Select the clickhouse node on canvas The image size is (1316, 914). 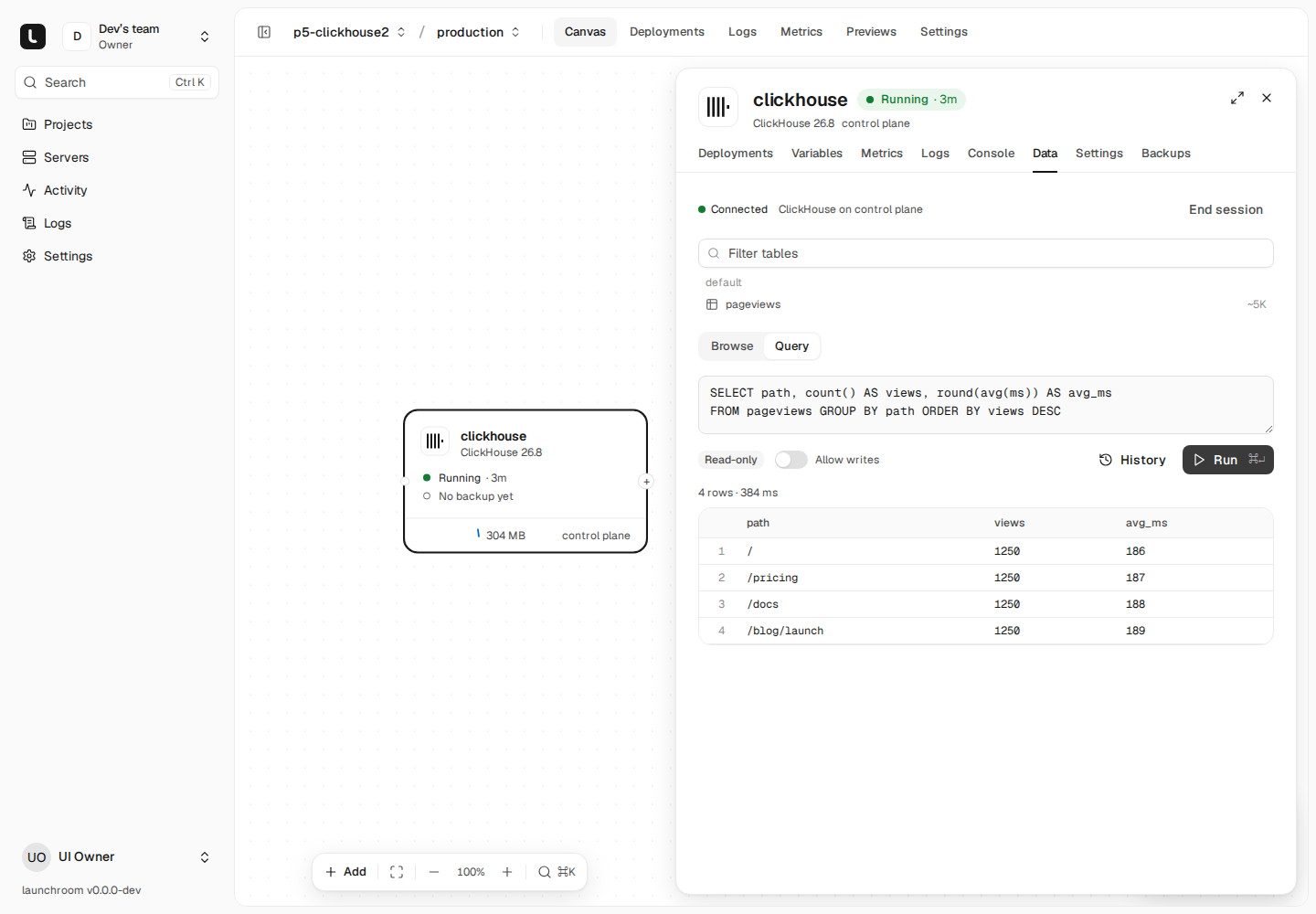(525, 481)
